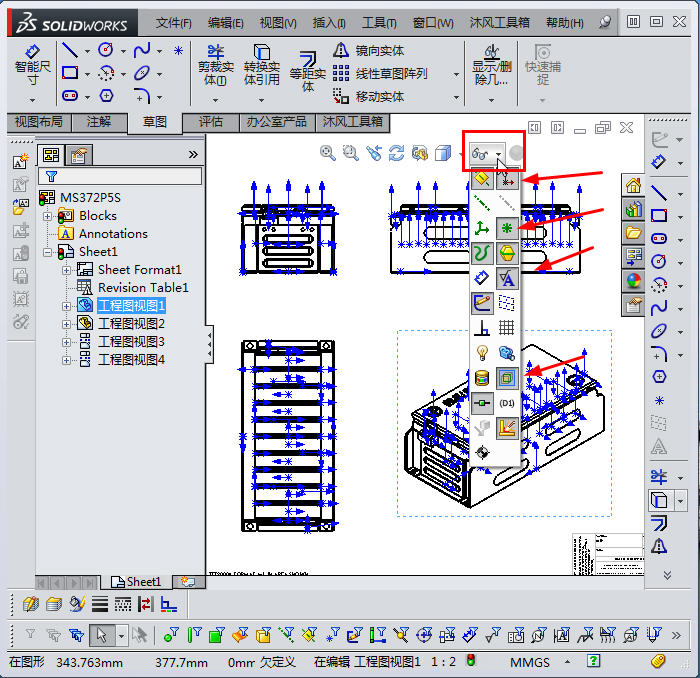700x678 pixels.
Task: Toggle the (D1) dimension names option
Action: pos(507,402)
